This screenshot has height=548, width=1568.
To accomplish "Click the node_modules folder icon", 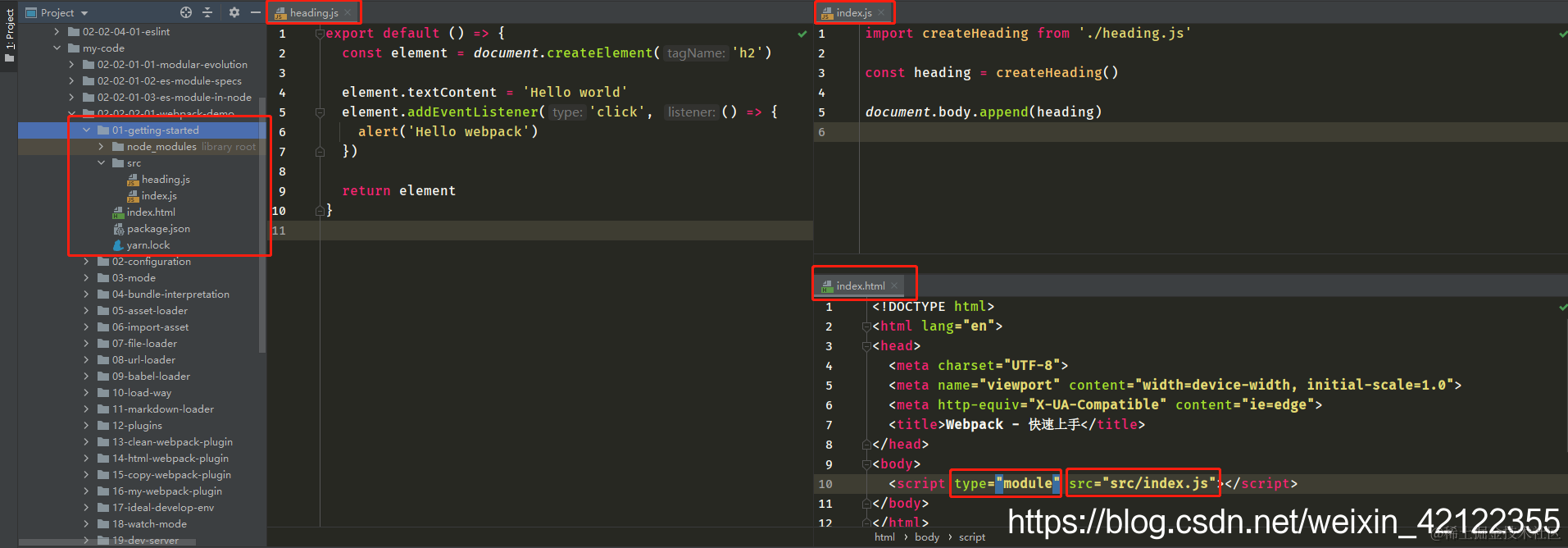I will click(x=118, y=147).
